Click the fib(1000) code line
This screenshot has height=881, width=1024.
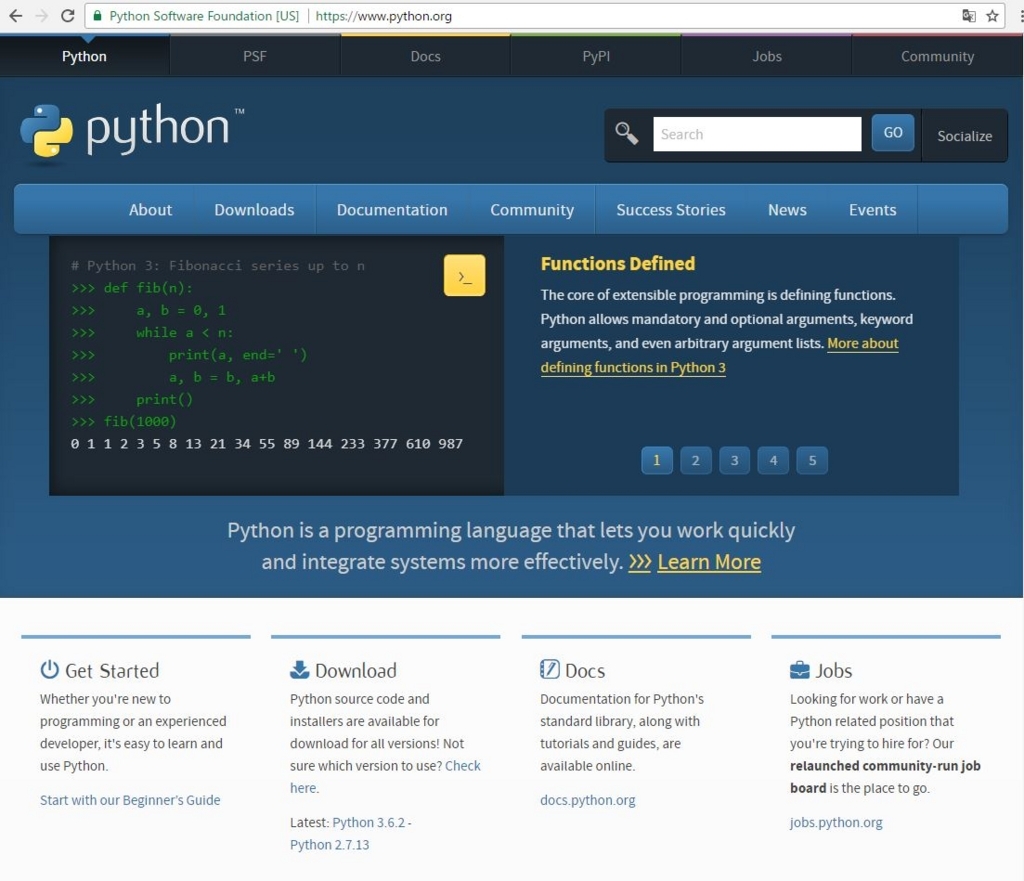(x=123, y=421)
